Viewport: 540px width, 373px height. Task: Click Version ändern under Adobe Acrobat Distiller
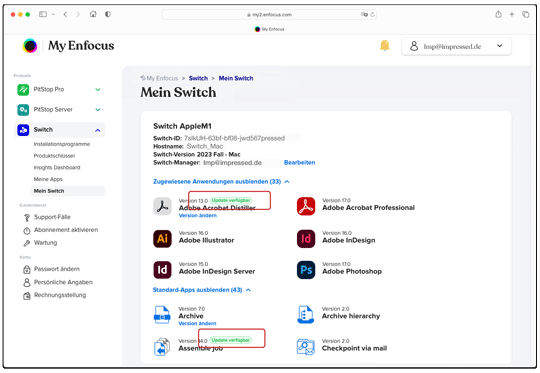click(198, 216)
